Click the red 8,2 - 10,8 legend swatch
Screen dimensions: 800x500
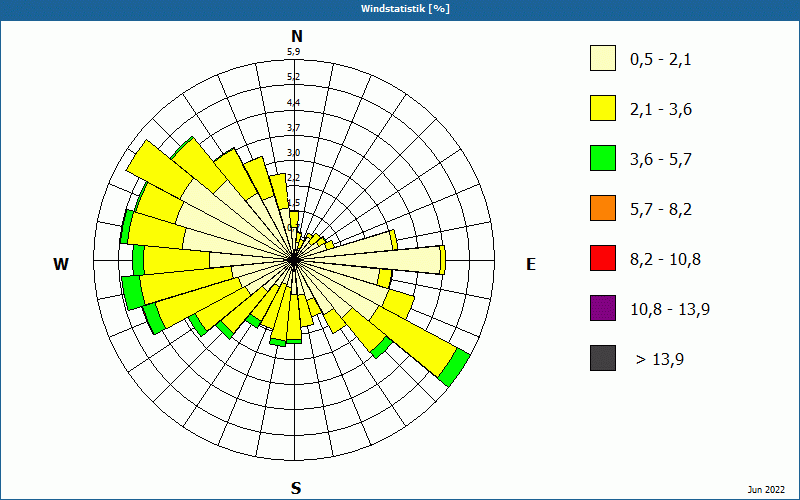[603, 258]
